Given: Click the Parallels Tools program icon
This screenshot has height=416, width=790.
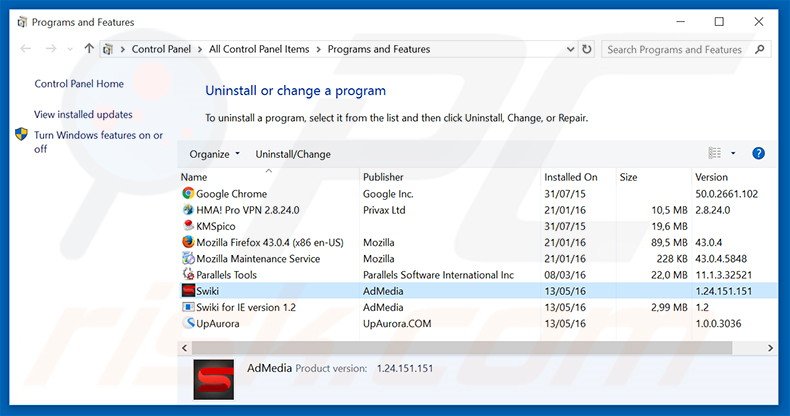Looking at the screenshot, I should 188,274.
